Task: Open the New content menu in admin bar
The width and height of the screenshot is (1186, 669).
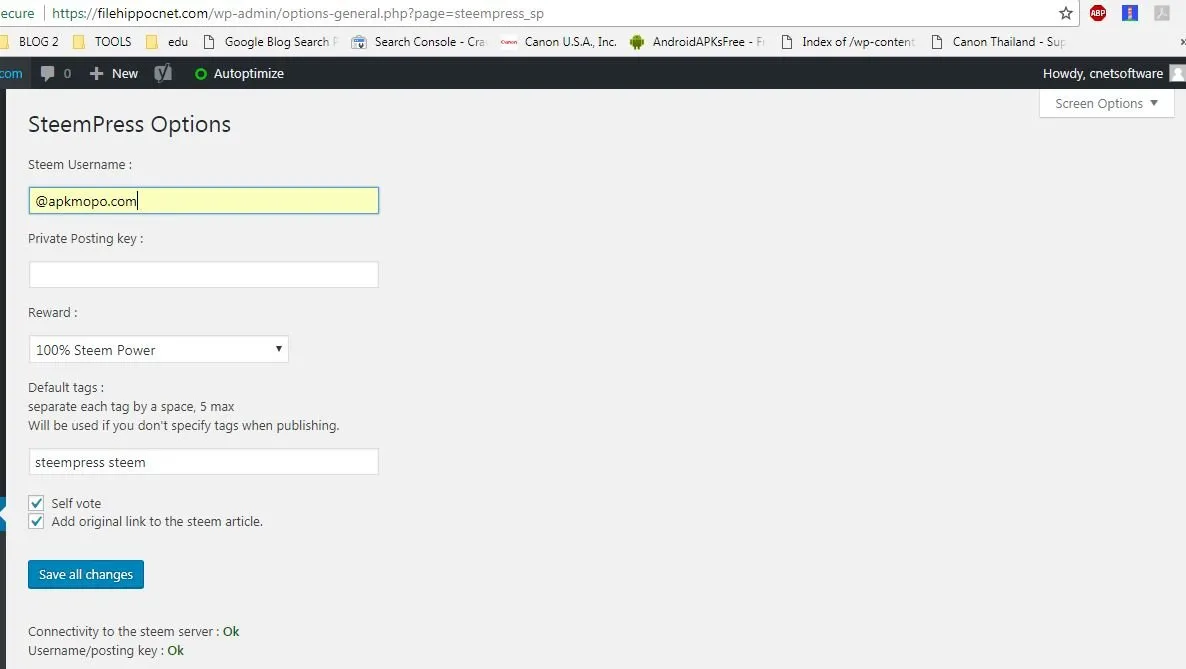Action: coord(113,73)
